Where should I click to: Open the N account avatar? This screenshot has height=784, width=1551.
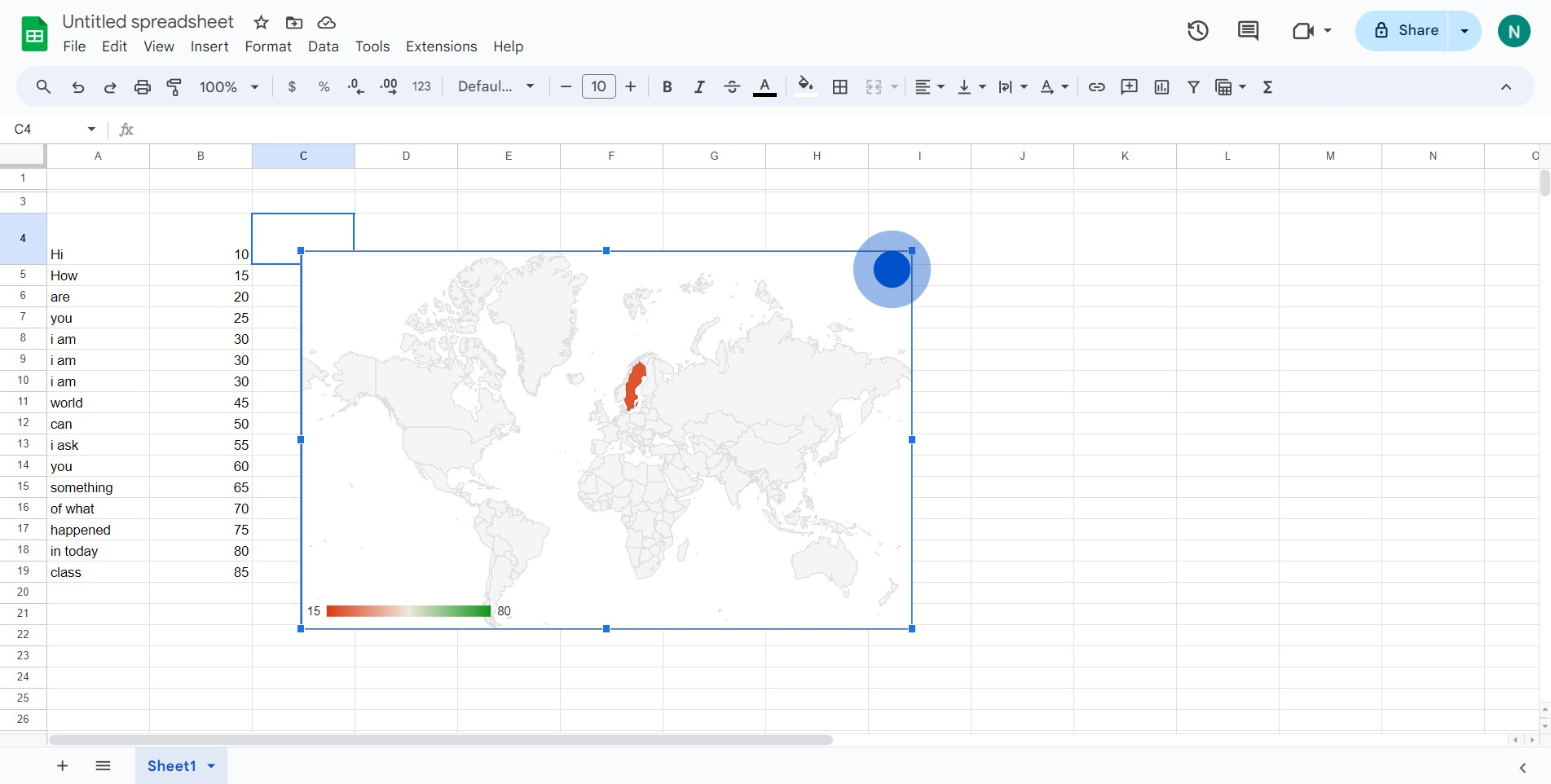[x=1514, y=31]
